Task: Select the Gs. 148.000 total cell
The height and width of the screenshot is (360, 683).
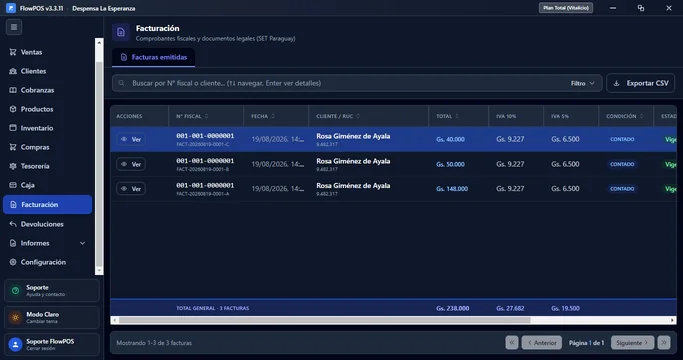Action: pos(452,189)
